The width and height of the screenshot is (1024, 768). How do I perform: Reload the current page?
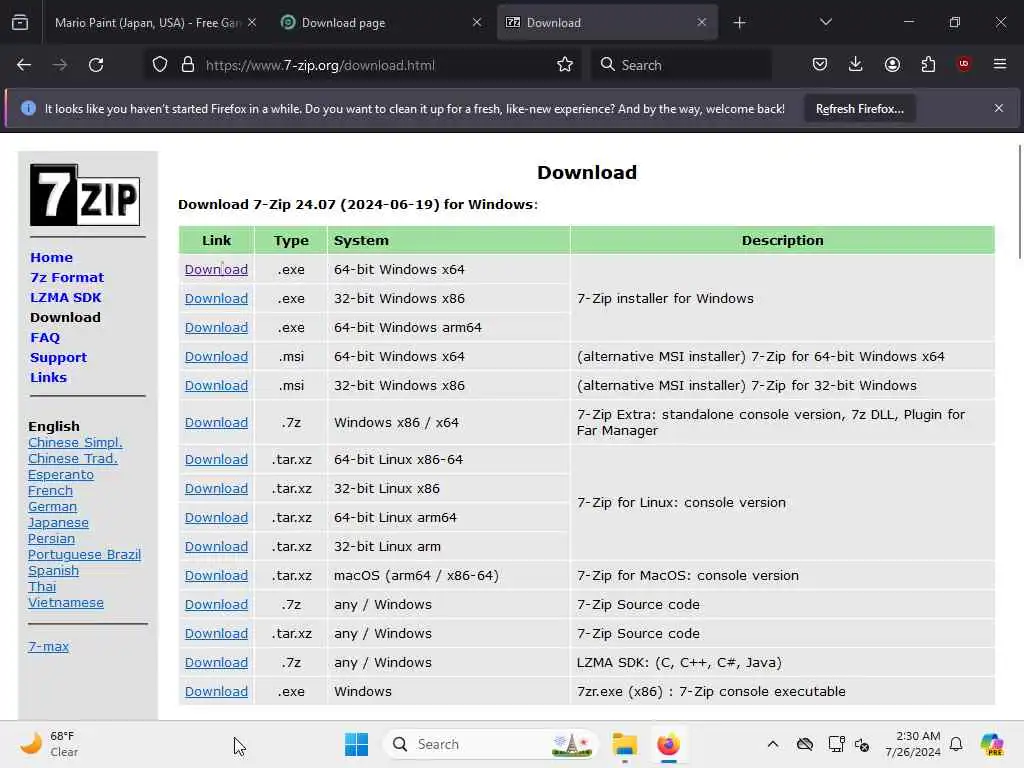96,65
